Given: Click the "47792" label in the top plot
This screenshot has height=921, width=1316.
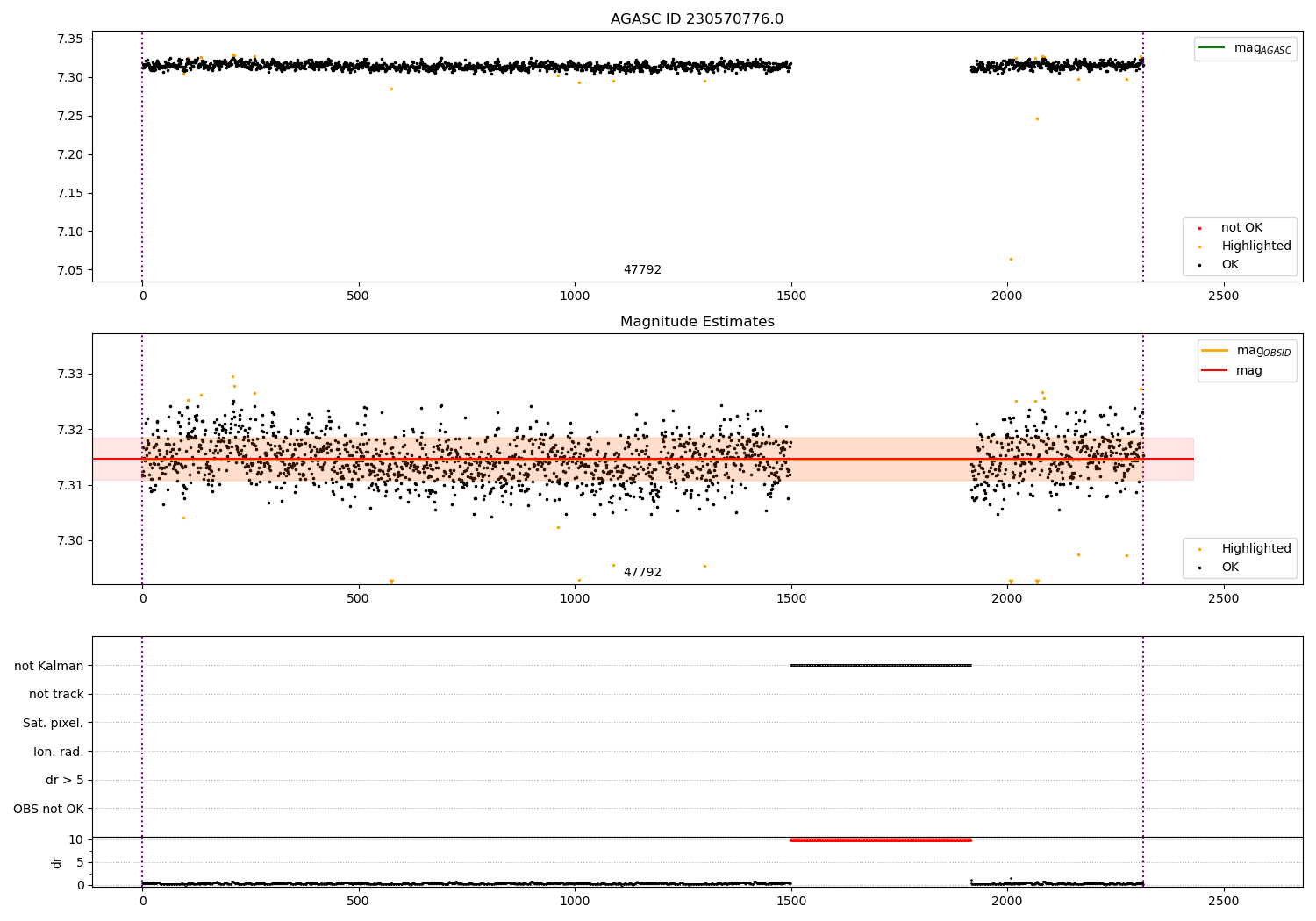Looking at the screenshot, I should [x=642, y=269].
